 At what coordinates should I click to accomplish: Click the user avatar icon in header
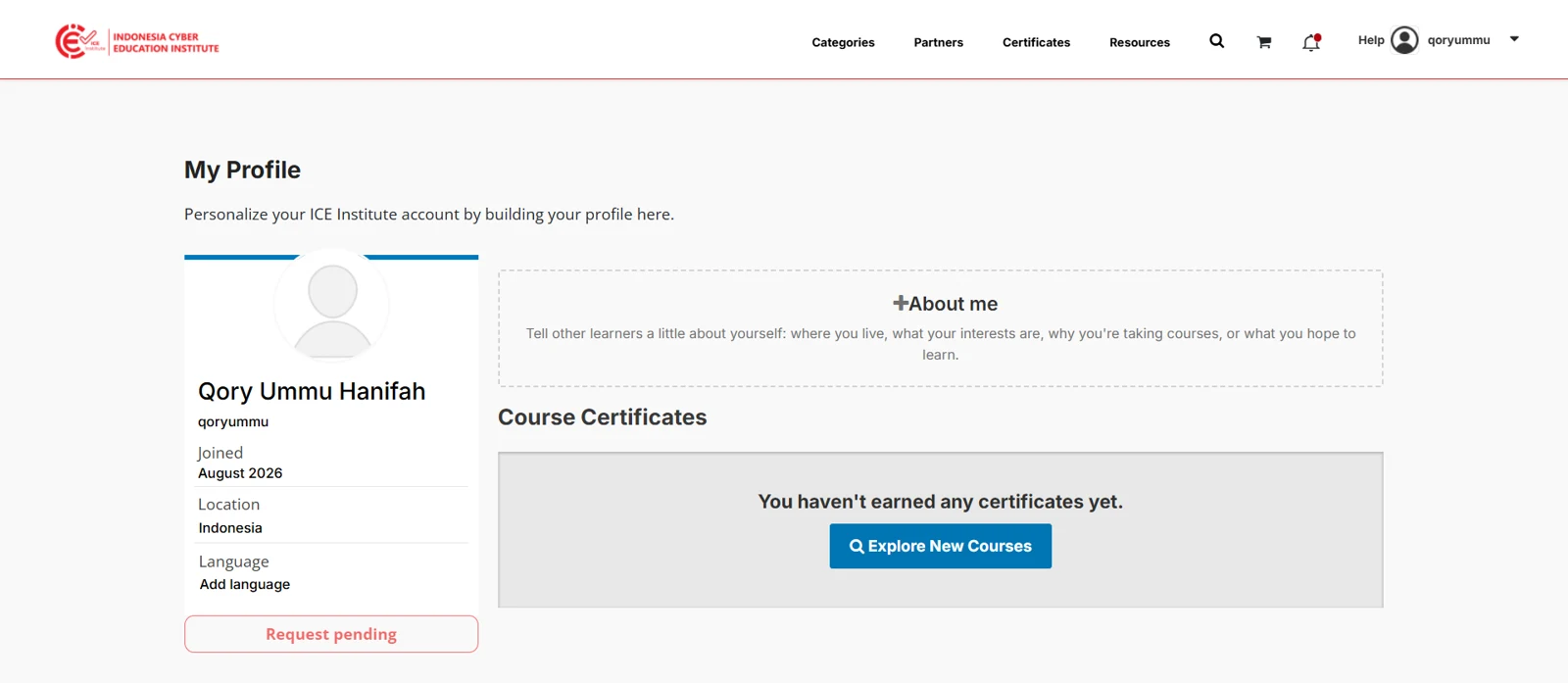pyautogui.click(x=1404, y=40)
